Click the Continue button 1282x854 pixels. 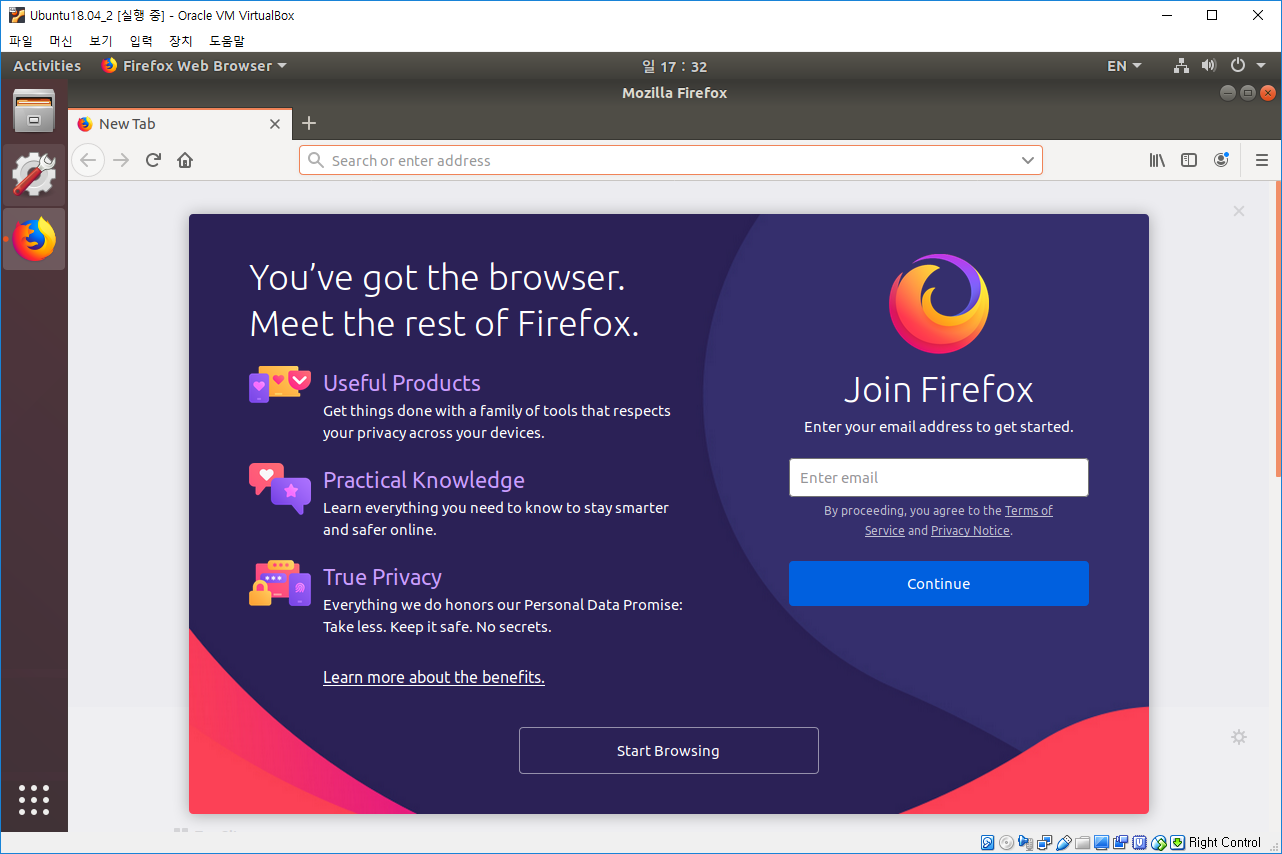pyautogui.click(x=938, y=583)
